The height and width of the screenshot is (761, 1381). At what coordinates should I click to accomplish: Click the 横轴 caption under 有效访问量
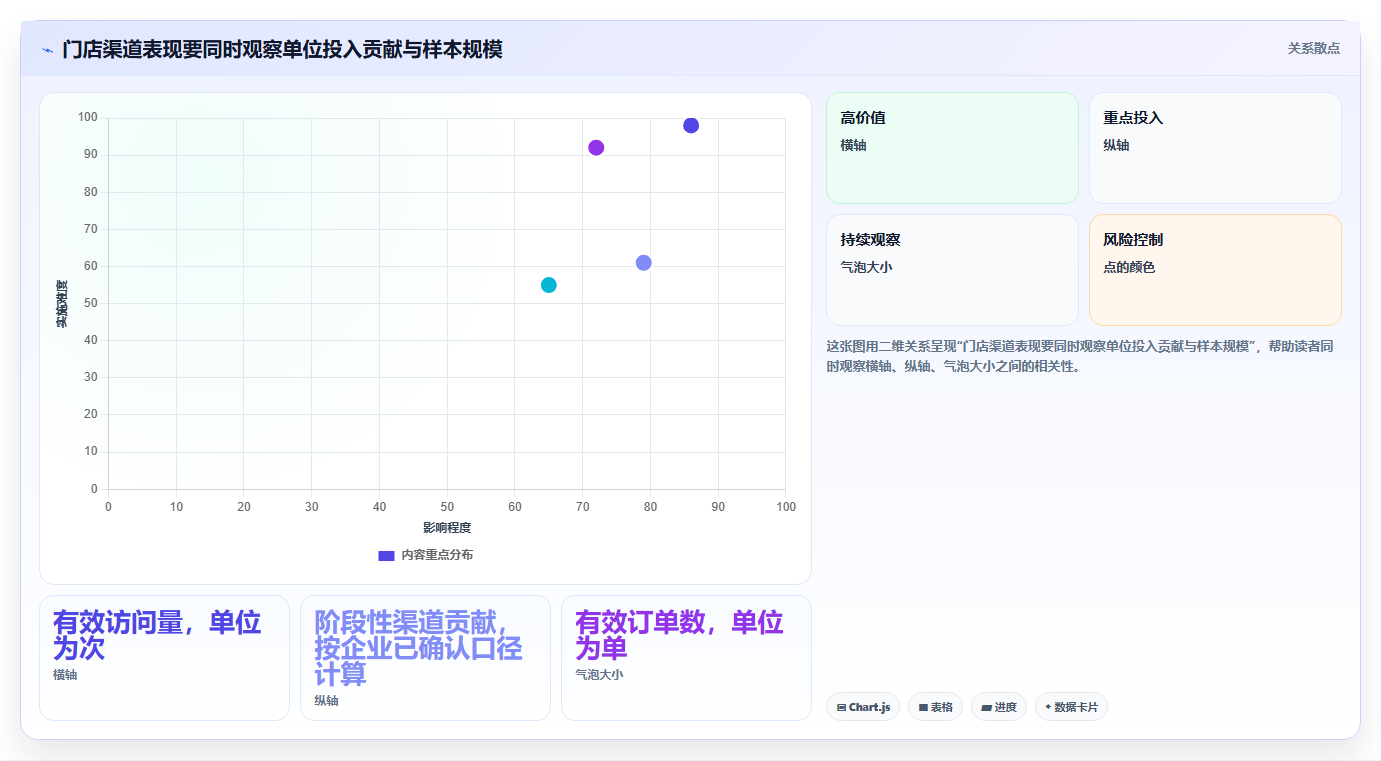tap(65, 675)
